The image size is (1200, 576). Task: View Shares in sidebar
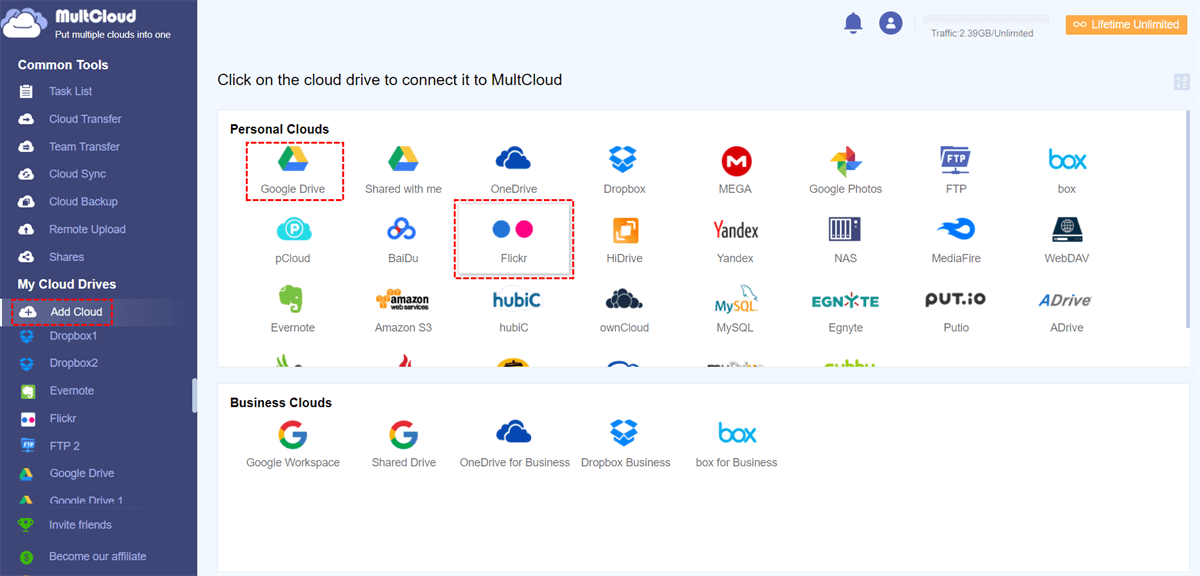point(66,257)
